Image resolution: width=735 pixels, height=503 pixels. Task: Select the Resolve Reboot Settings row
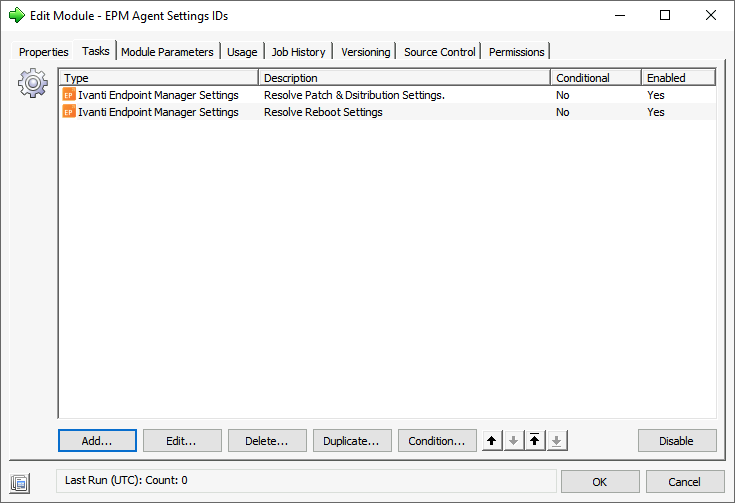click(388, 112)
